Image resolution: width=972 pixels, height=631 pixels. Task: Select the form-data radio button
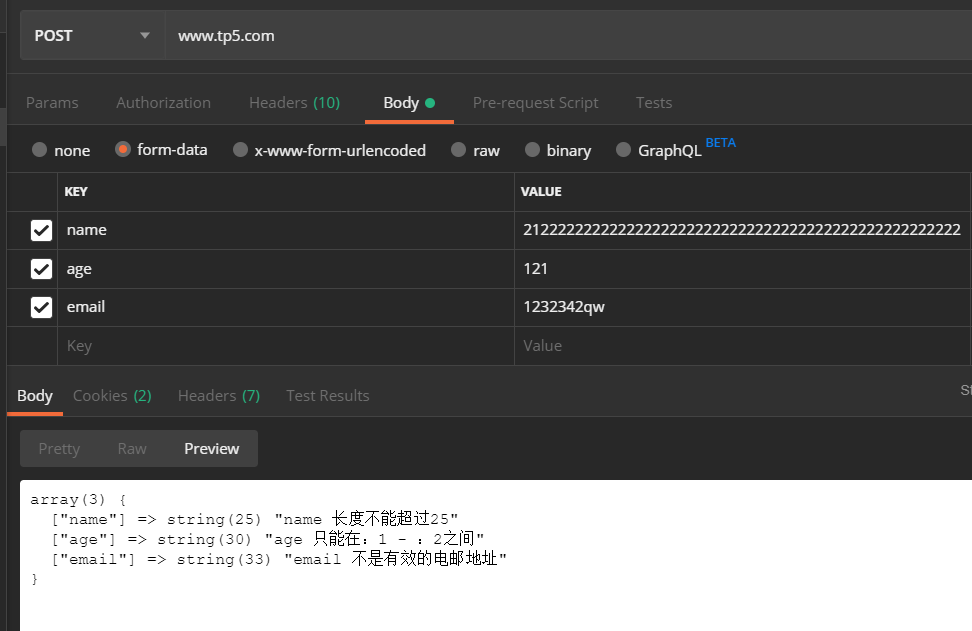123,149
